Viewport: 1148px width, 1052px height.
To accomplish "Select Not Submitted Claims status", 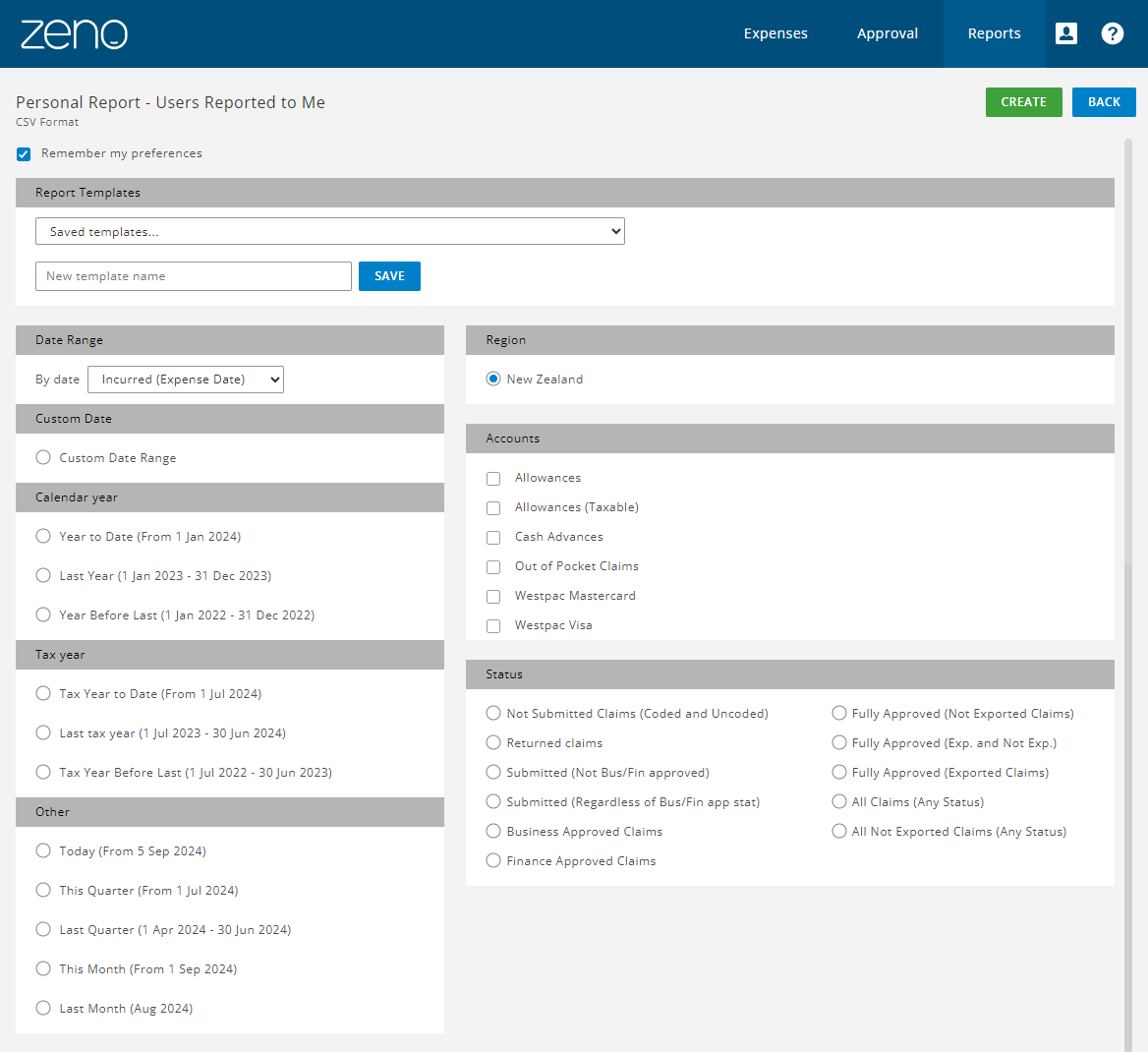I will coord(493,713).
